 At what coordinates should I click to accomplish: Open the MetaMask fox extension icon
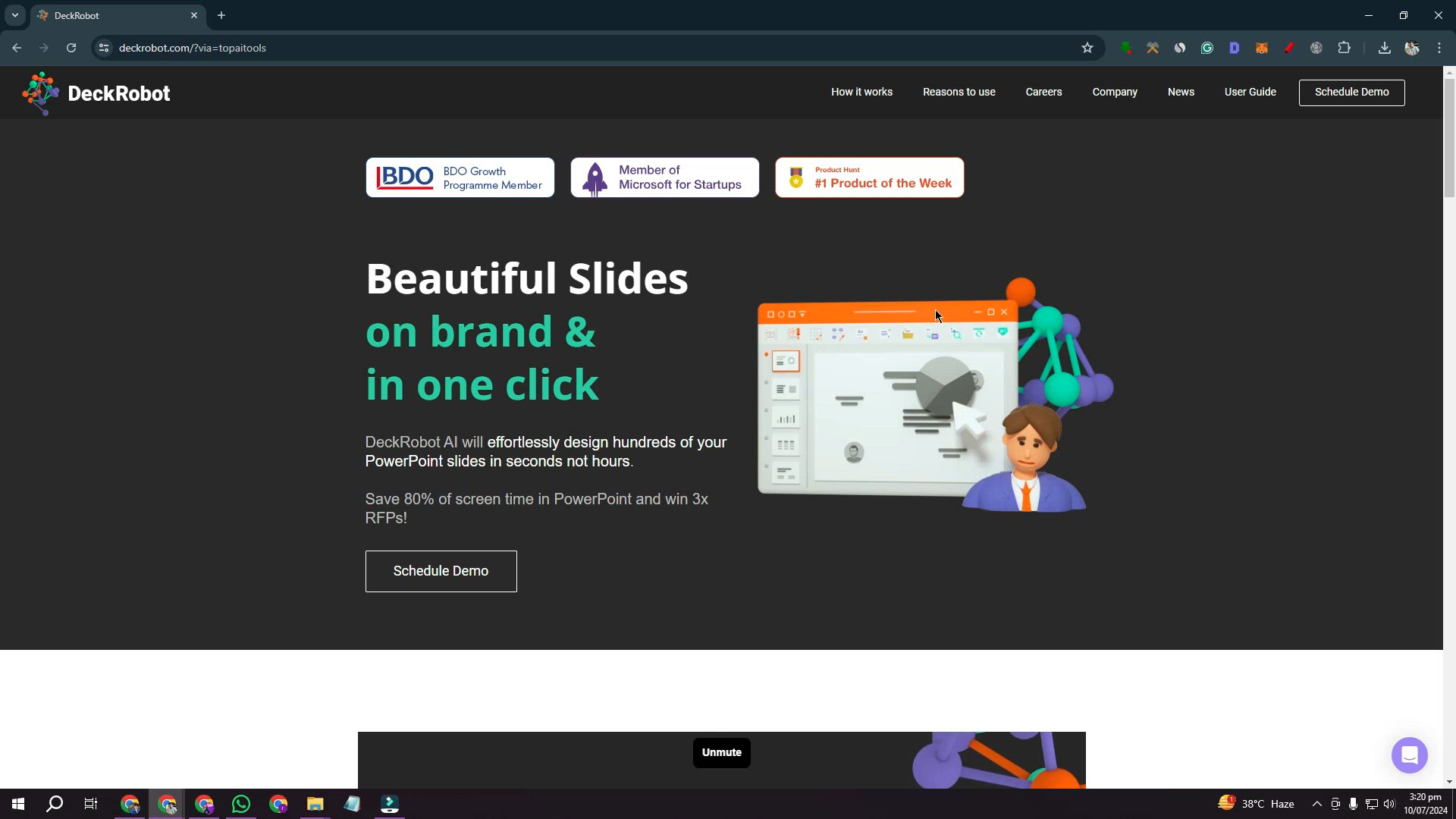coord(1261,48)
